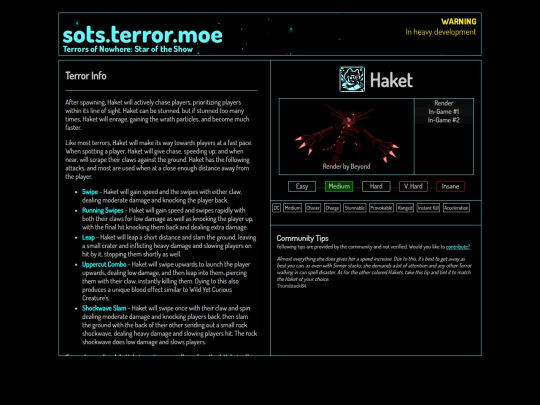Click the Terror Info heading
Screen dimensions: 540x405
point(86,76)
